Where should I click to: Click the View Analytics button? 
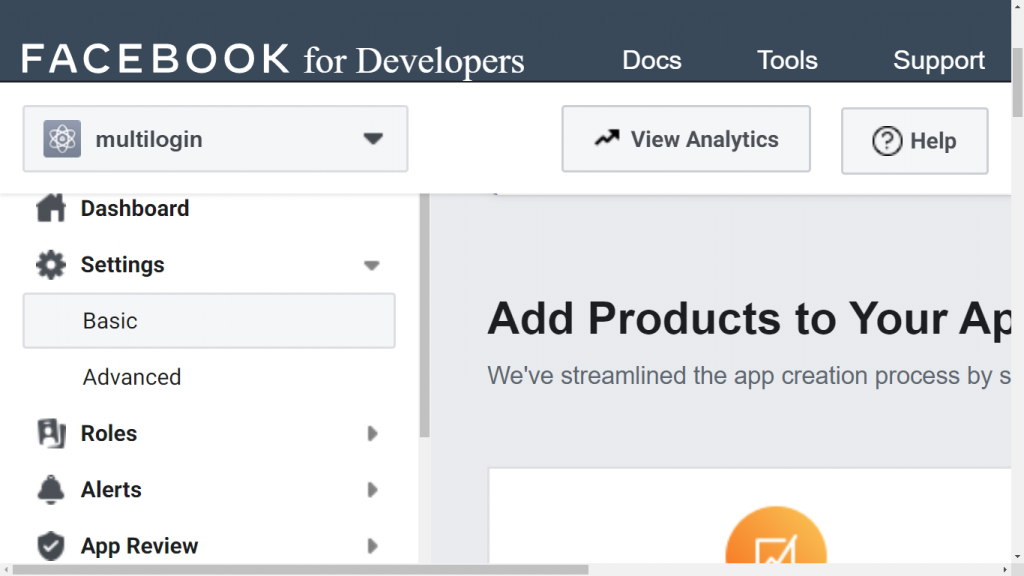point(686,139)
